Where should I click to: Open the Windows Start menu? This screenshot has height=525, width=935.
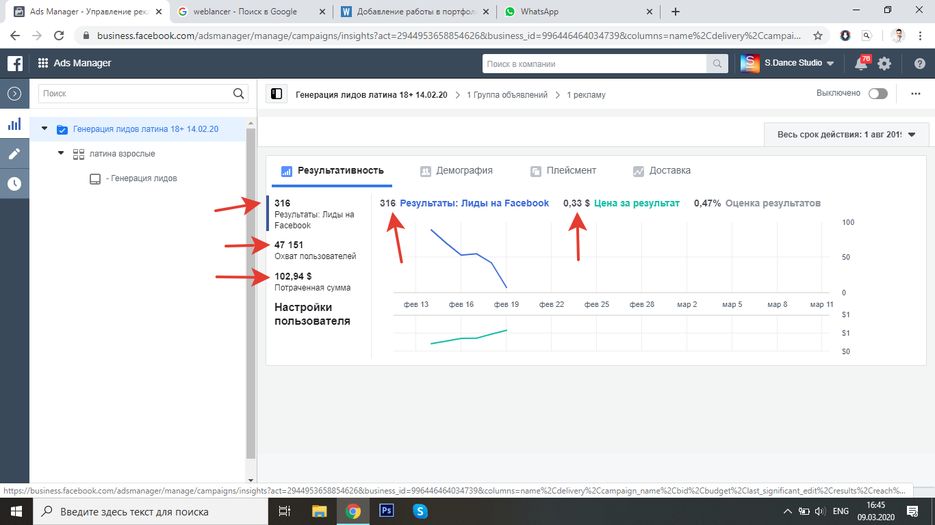coord(16,511)
